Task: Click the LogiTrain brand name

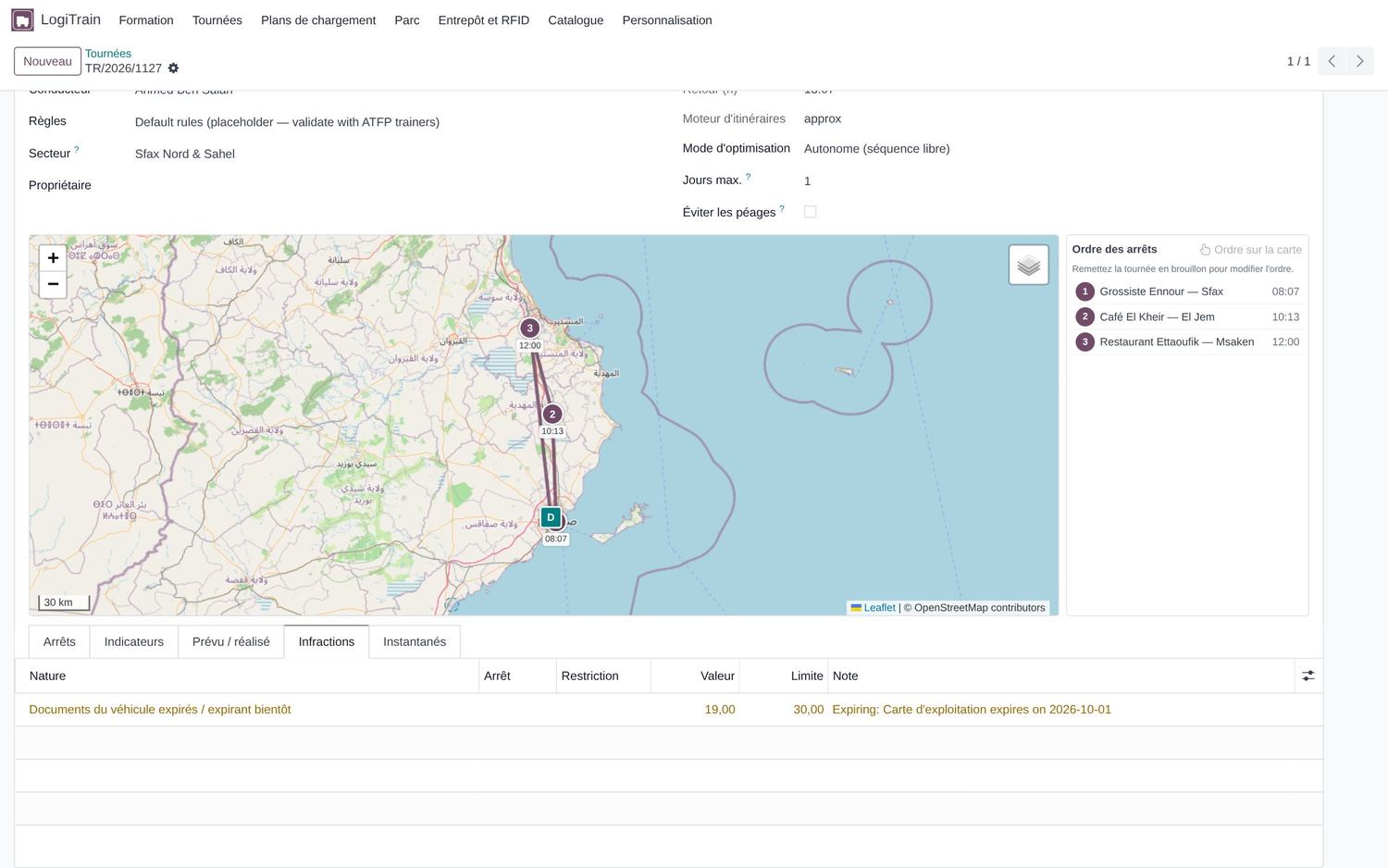Action: 70,19
